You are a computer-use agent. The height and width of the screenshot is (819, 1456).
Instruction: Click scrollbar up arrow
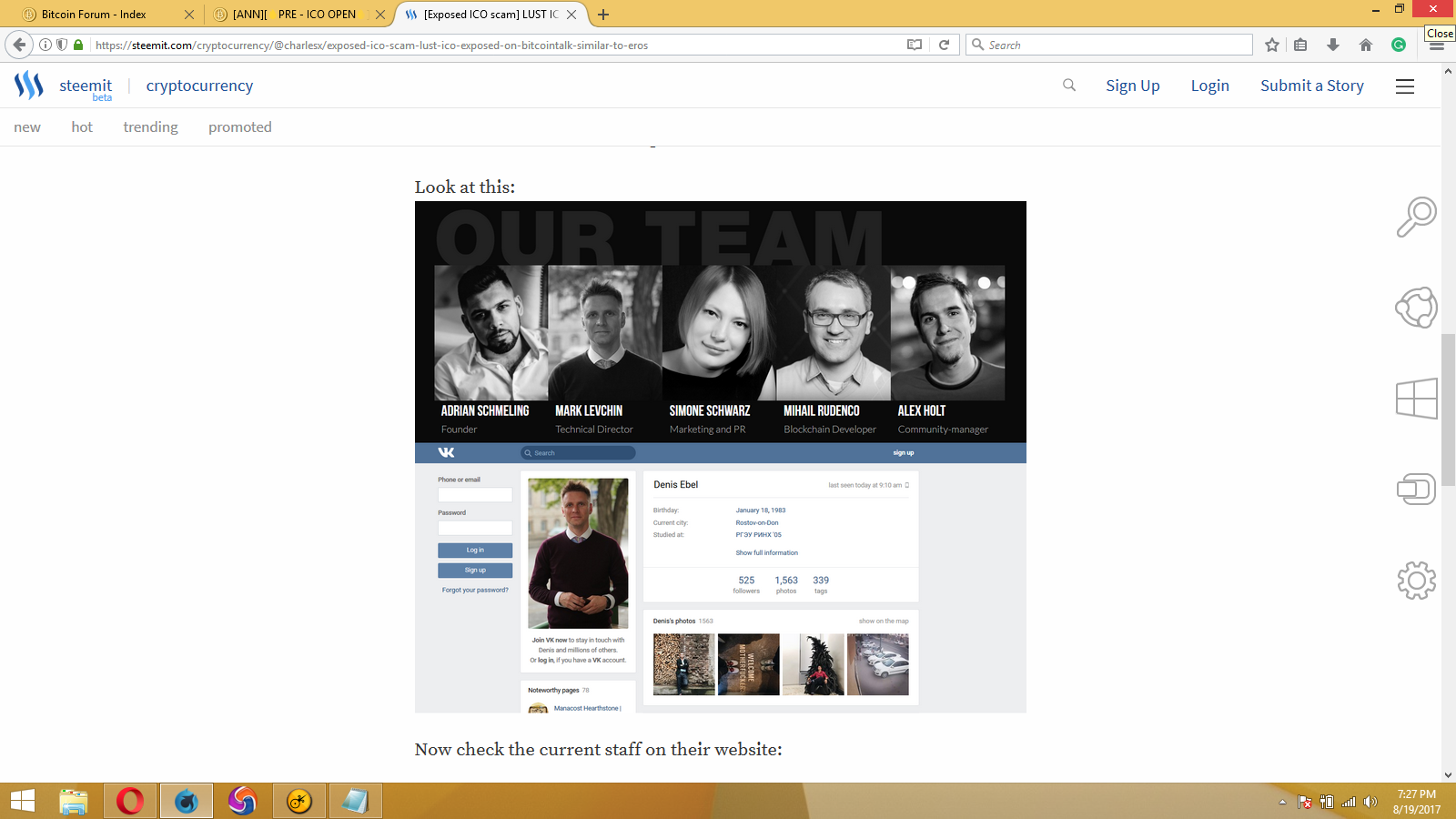pos(1448,70)
